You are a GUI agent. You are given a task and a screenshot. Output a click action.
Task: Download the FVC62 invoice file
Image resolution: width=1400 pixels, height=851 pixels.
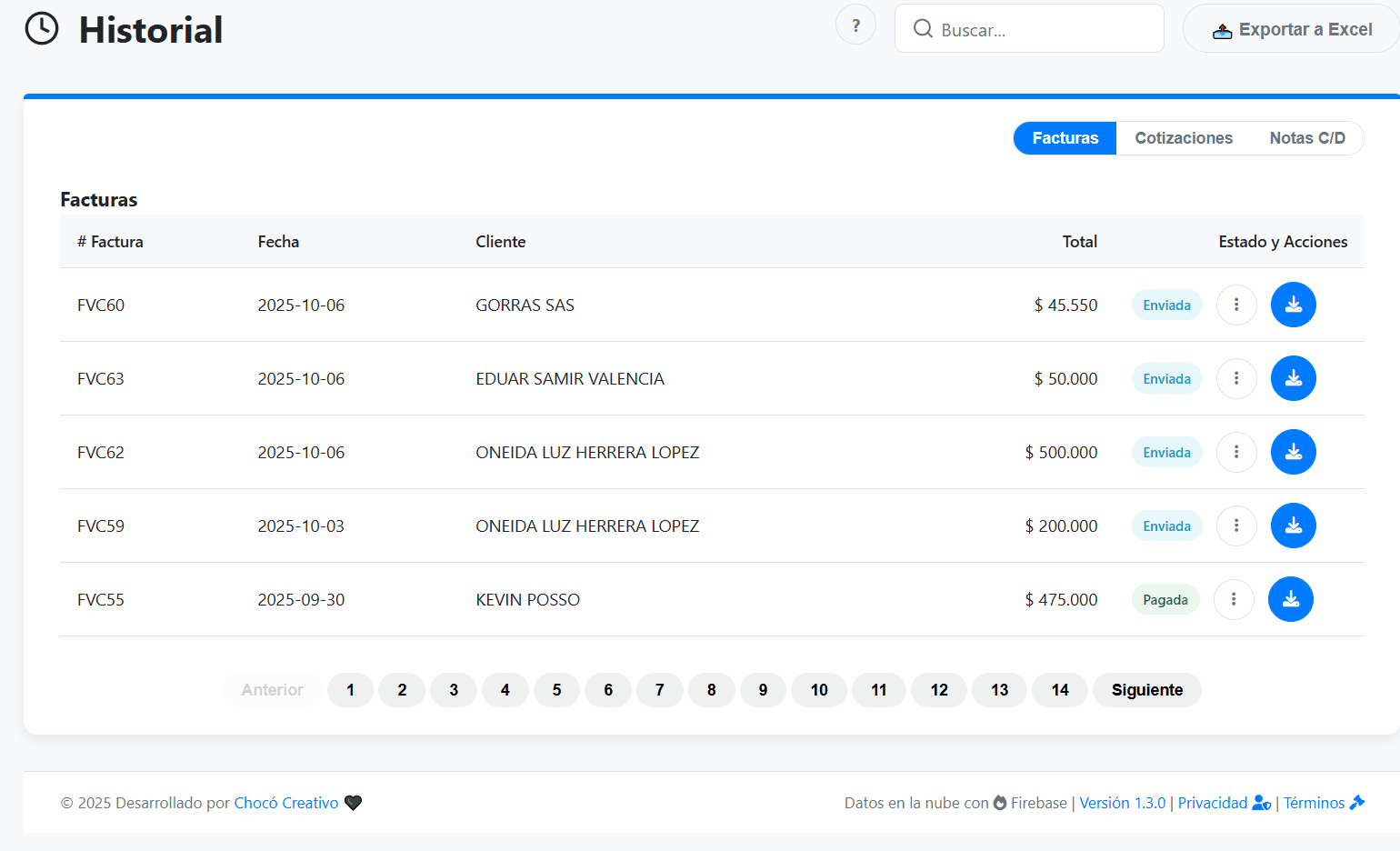(x=1293, y=452)
